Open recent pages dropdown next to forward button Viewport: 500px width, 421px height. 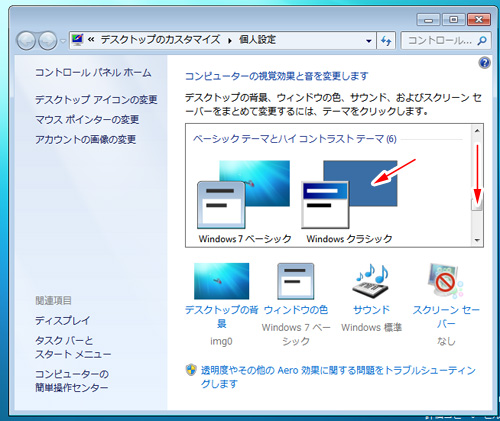pyautogui.click(x=63, y=41)
